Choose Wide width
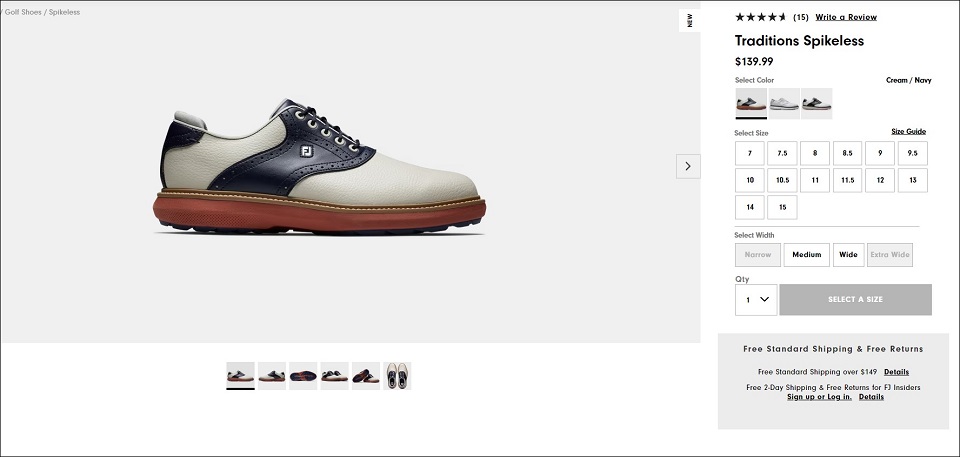The height and width of the screenshot is (457, 960). (x=849, y=255)
